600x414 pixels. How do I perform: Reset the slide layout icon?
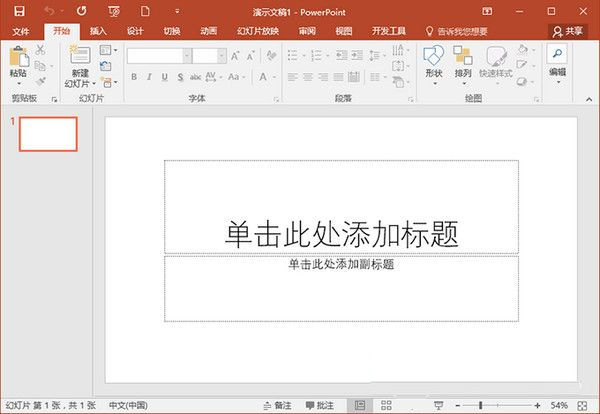pyautogui.click(x=106, y=66)
